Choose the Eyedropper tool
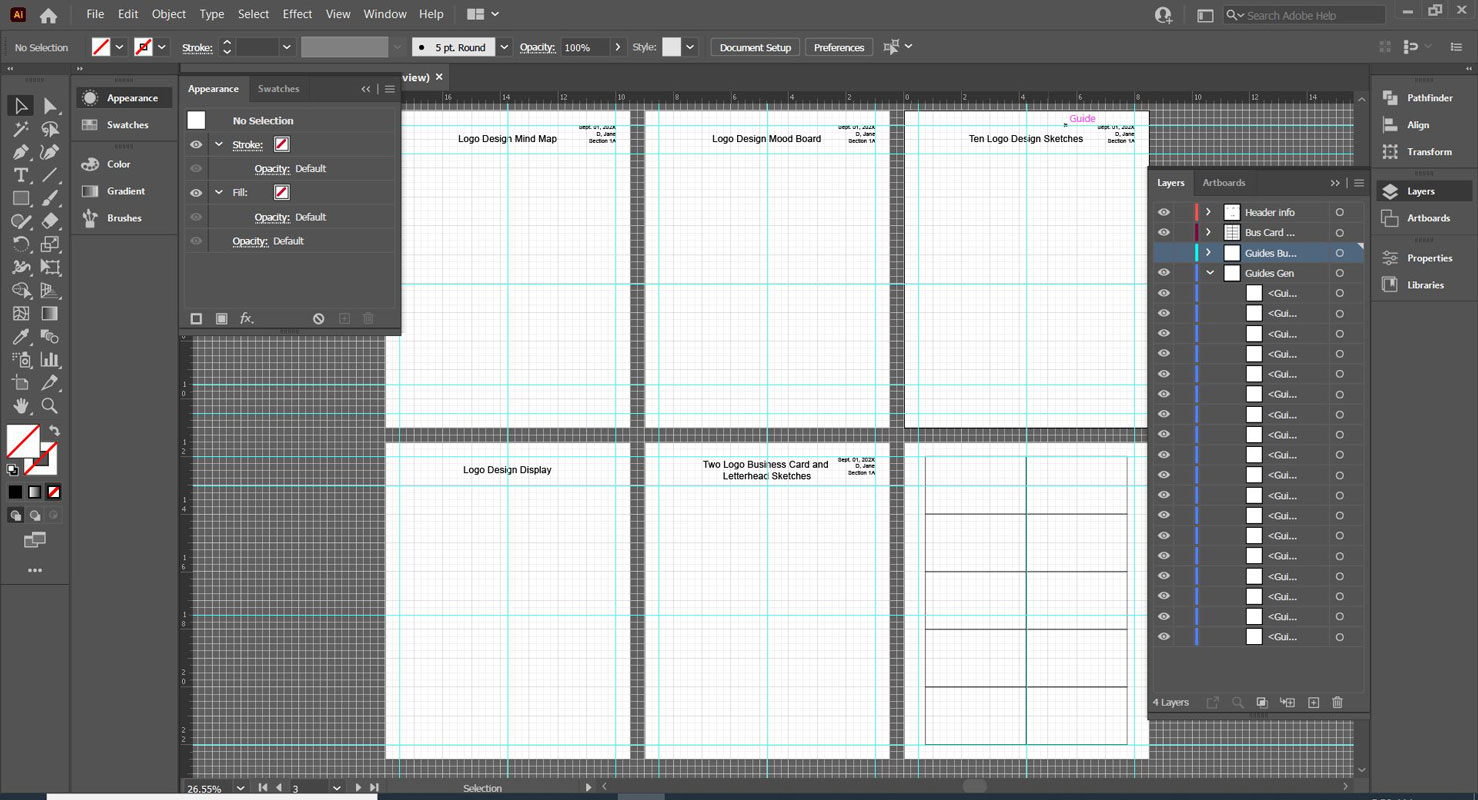The image size is (1478, 800). tap(20, 337)
